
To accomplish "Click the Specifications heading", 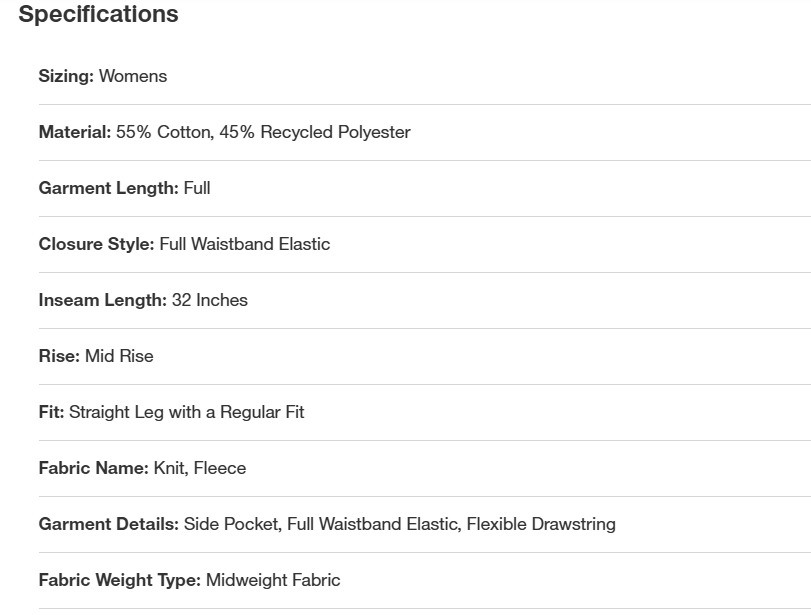I will tap(98, 15).
